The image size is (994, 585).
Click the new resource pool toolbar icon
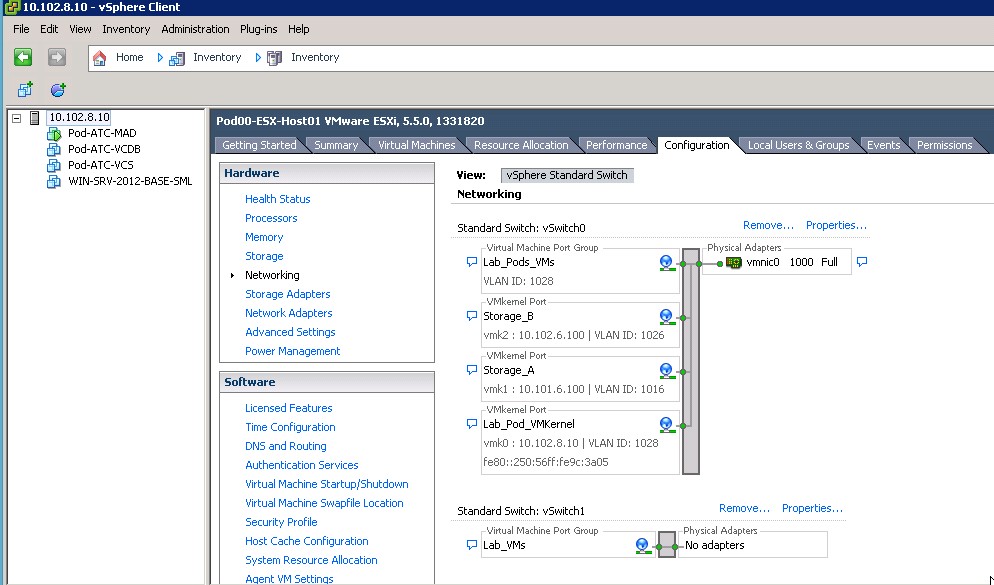(x=58, y=90)
